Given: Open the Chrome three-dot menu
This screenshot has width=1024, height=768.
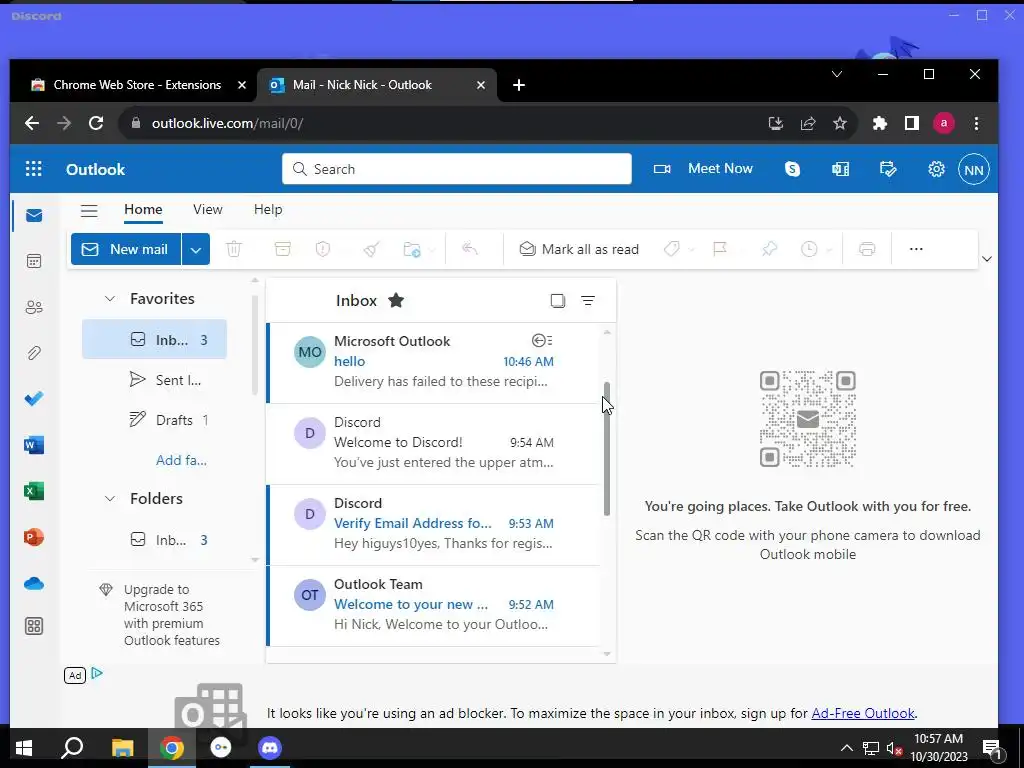Looking at the screenshot, I should coord(976,123).
